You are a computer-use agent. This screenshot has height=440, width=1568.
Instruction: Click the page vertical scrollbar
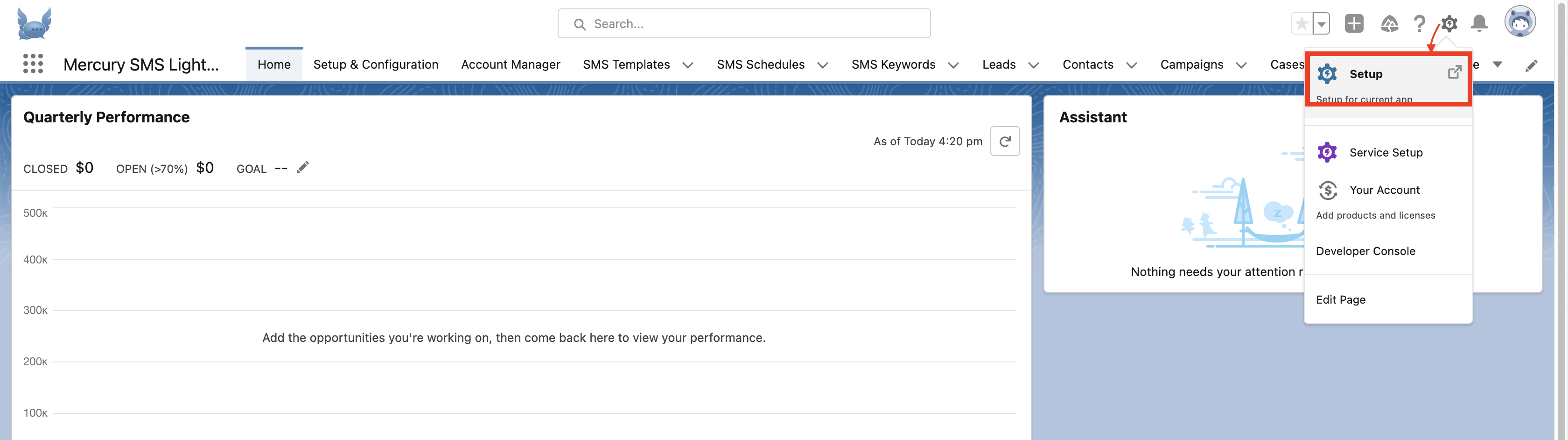(x=1561, y=220)
